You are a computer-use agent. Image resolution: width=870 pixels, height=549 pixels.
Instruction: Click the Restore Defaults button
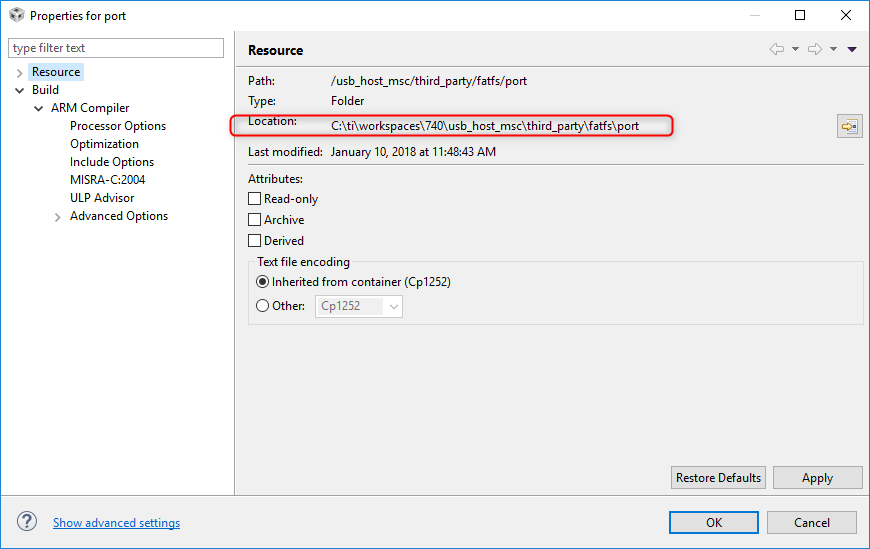(719, 478)
